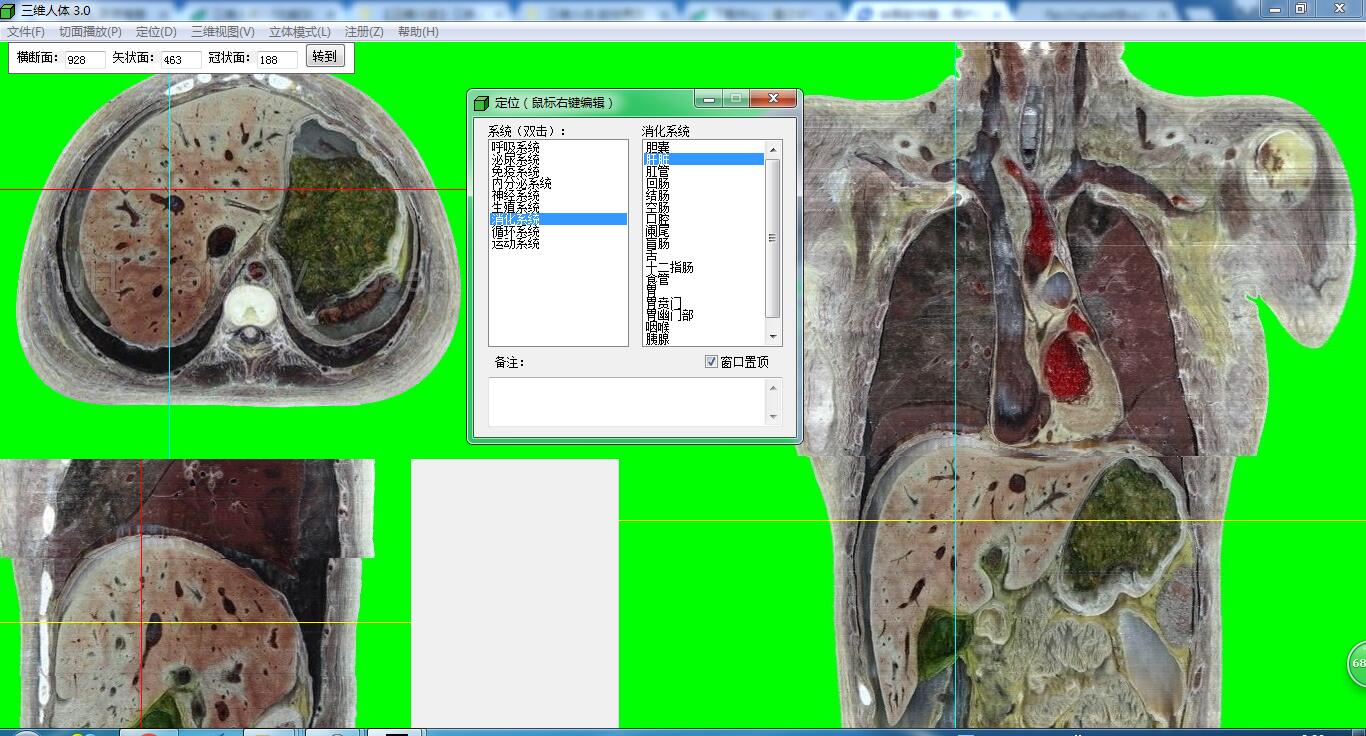The image size is (1366, 736).
Task: Click the organ list scrollbar thumb
Action: tap(772, 238)
